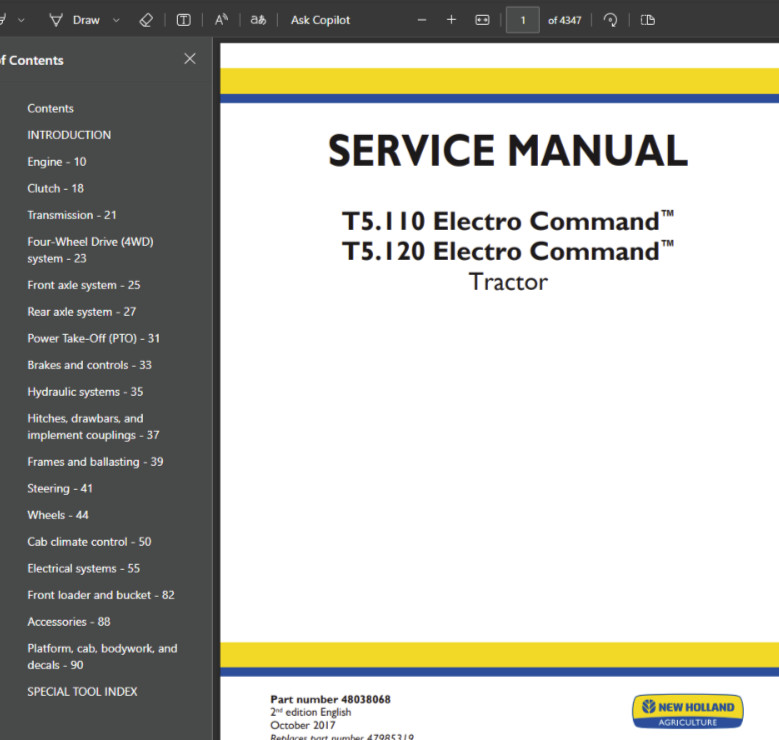Screen dimensions: 779x740
Task: Go to Frames and ballasting - 39
Action: click(x=95, y=462)
